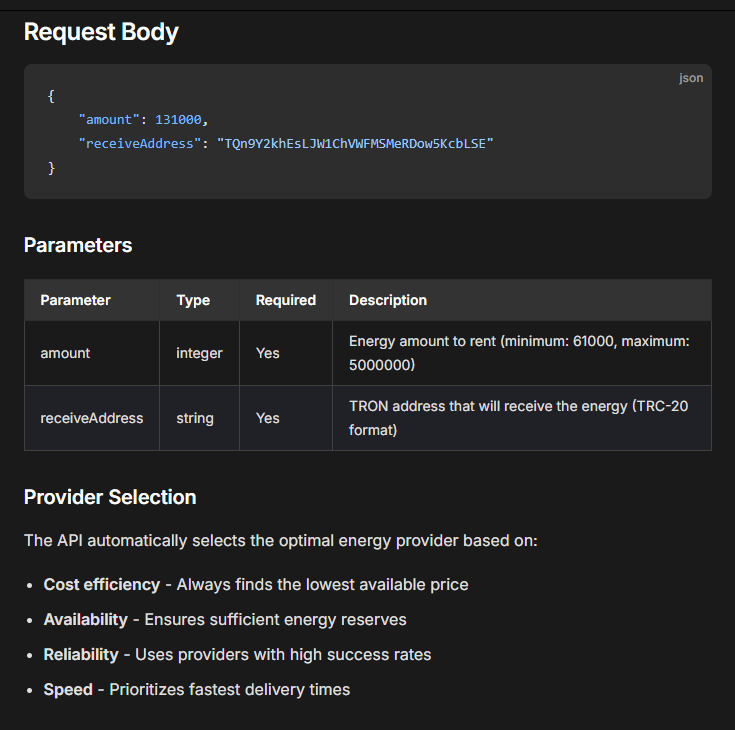The width and height of the screenshot is (735, 730).
Task: Click the amount parameter name cell
Action: (x=65, y=353)
